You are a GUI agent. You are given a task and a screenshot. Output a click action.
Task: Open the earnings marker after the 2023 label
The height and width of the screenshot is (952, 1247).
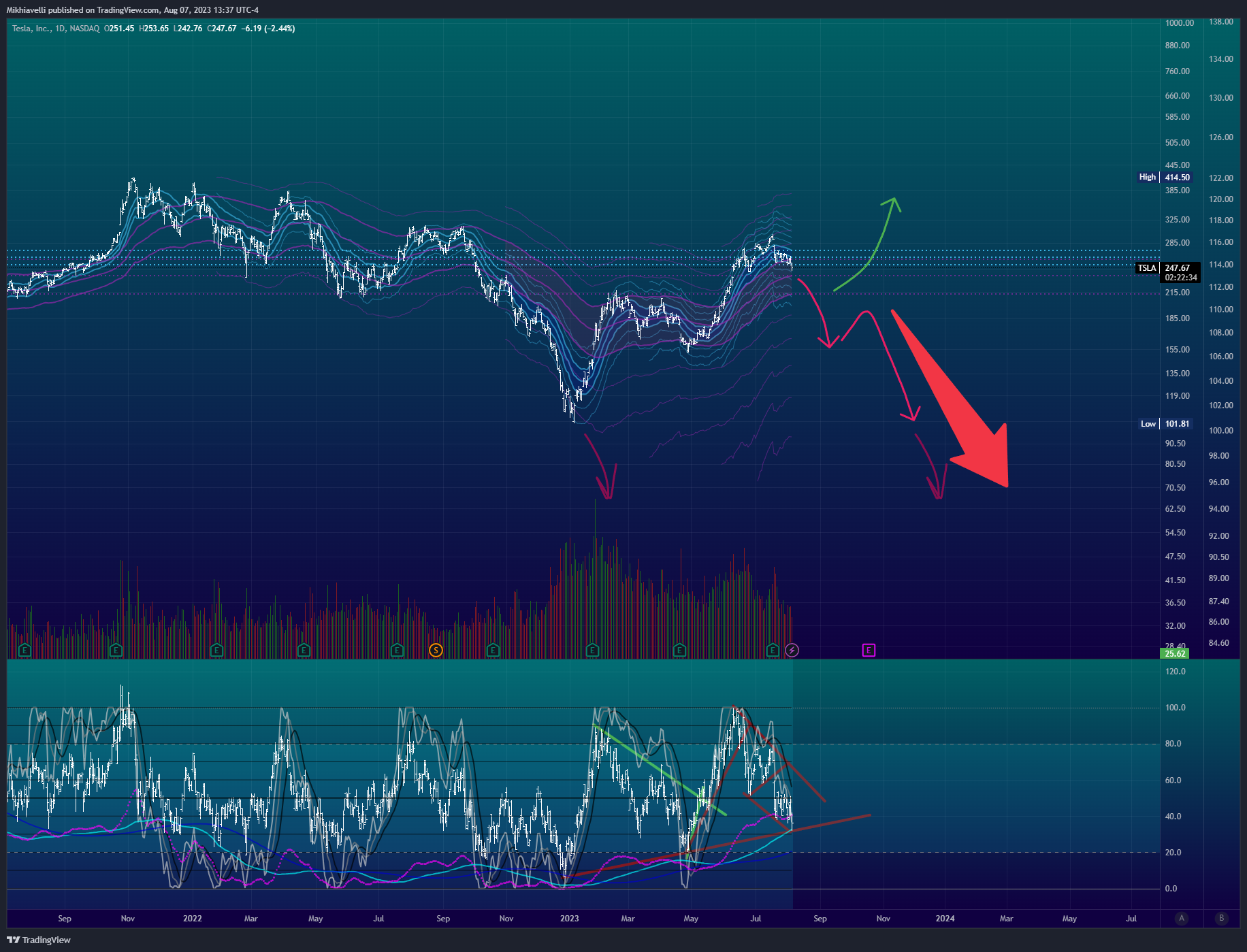point(592,651)
